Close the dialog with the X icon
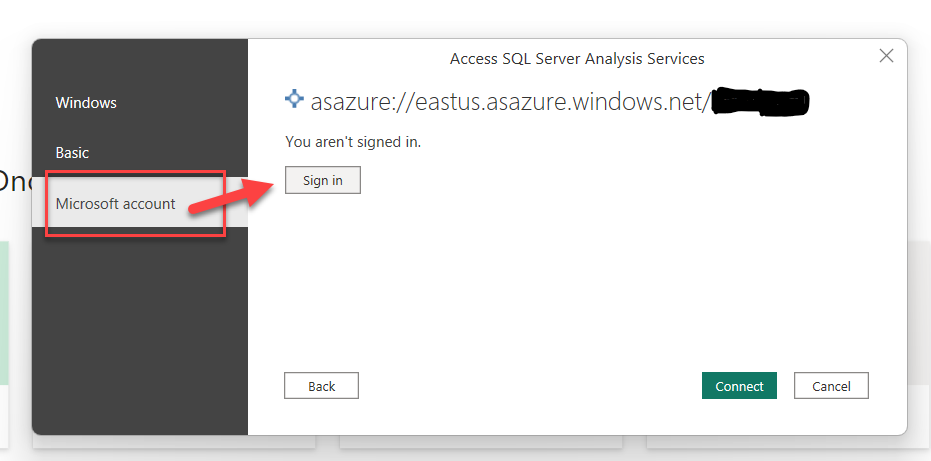Screen dimensions: 931x461 (x=886, y=56)
